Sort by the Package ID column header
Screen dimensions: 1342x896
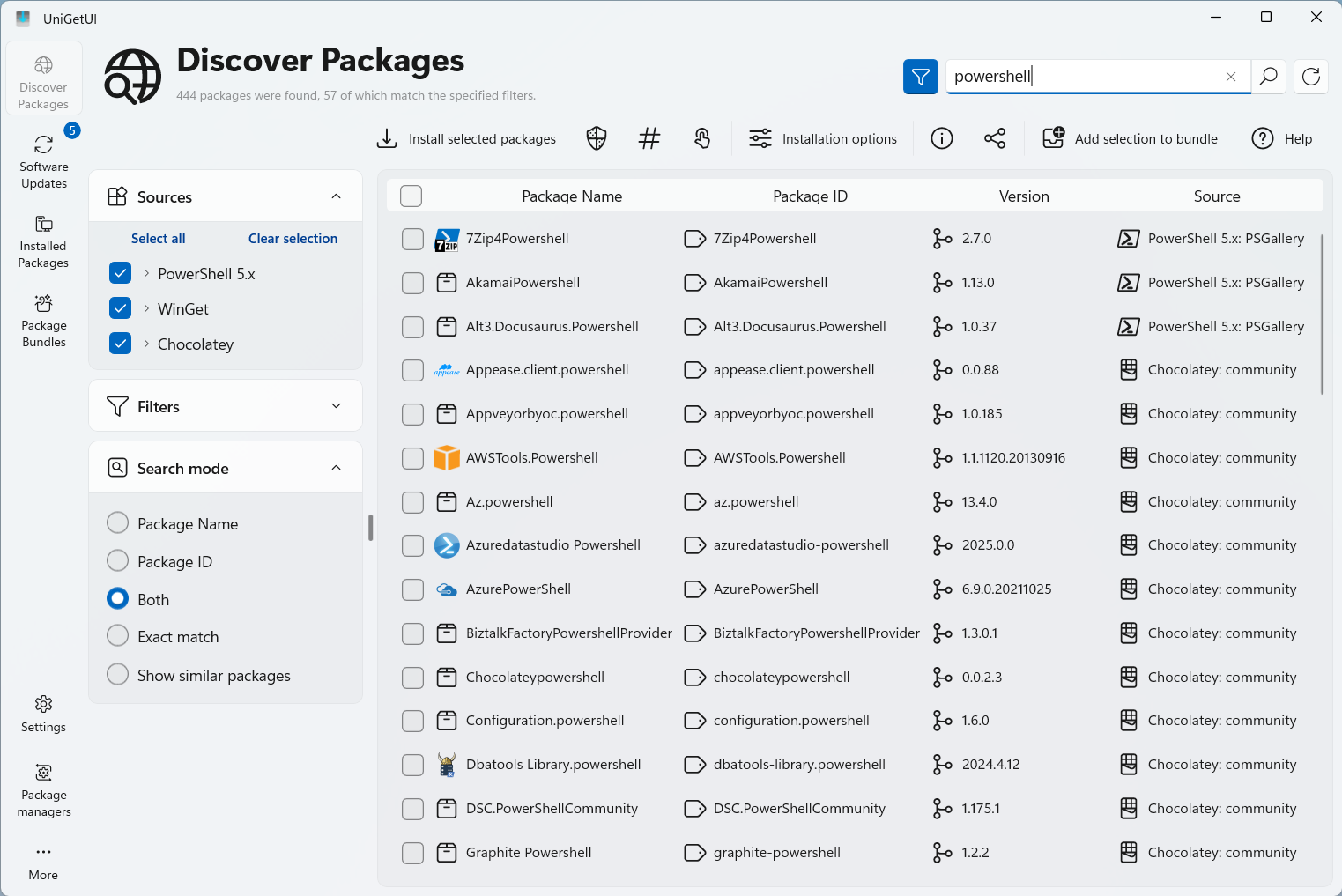pos(810,196)
